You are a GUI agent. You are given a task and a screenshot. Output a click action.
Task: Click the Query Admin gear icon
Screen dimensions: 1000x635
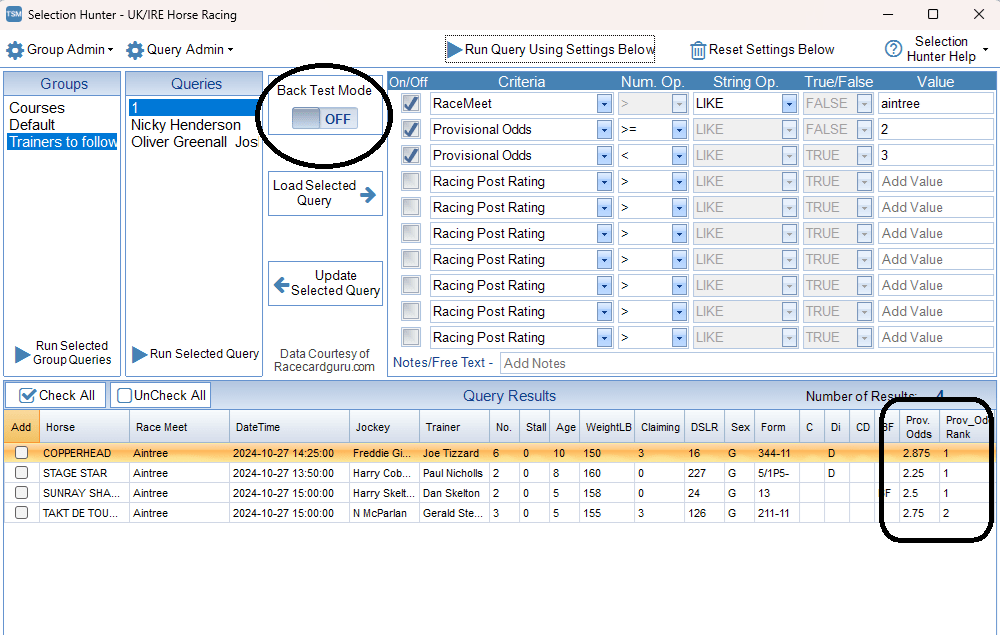(x=135, y=50)
